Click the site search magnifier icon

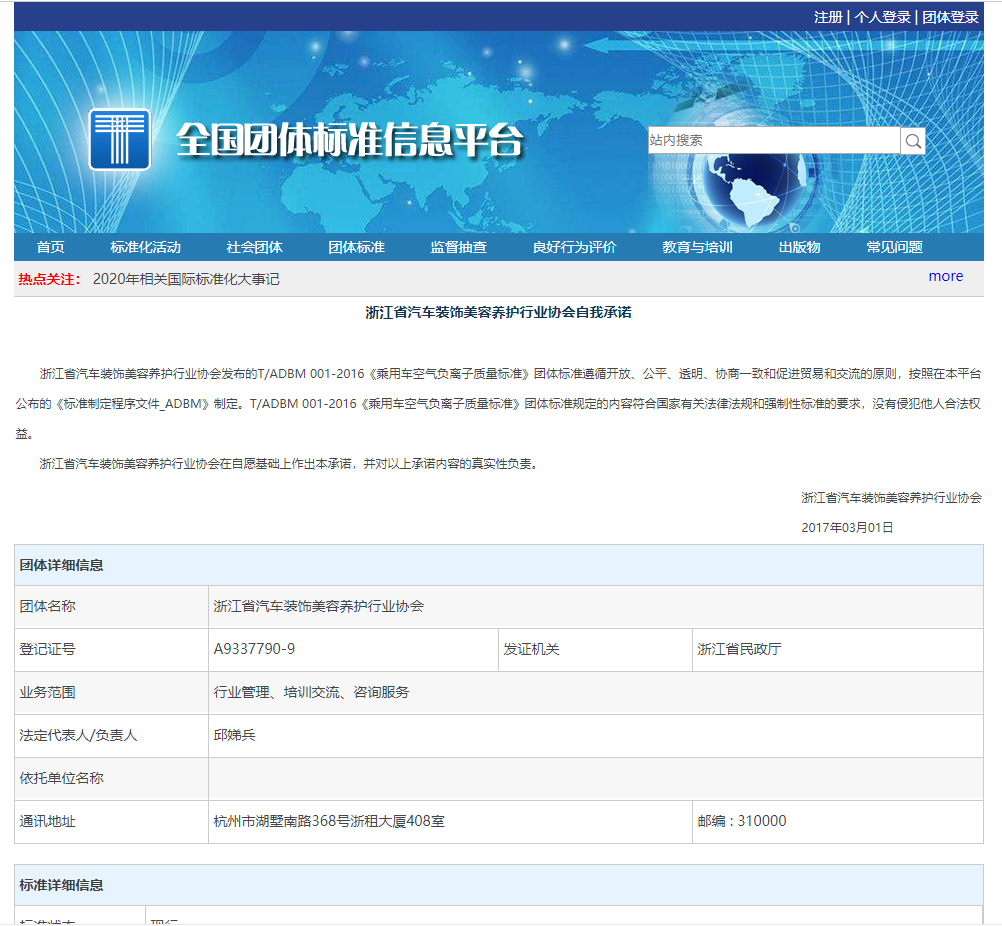click(x=911, y=140)
